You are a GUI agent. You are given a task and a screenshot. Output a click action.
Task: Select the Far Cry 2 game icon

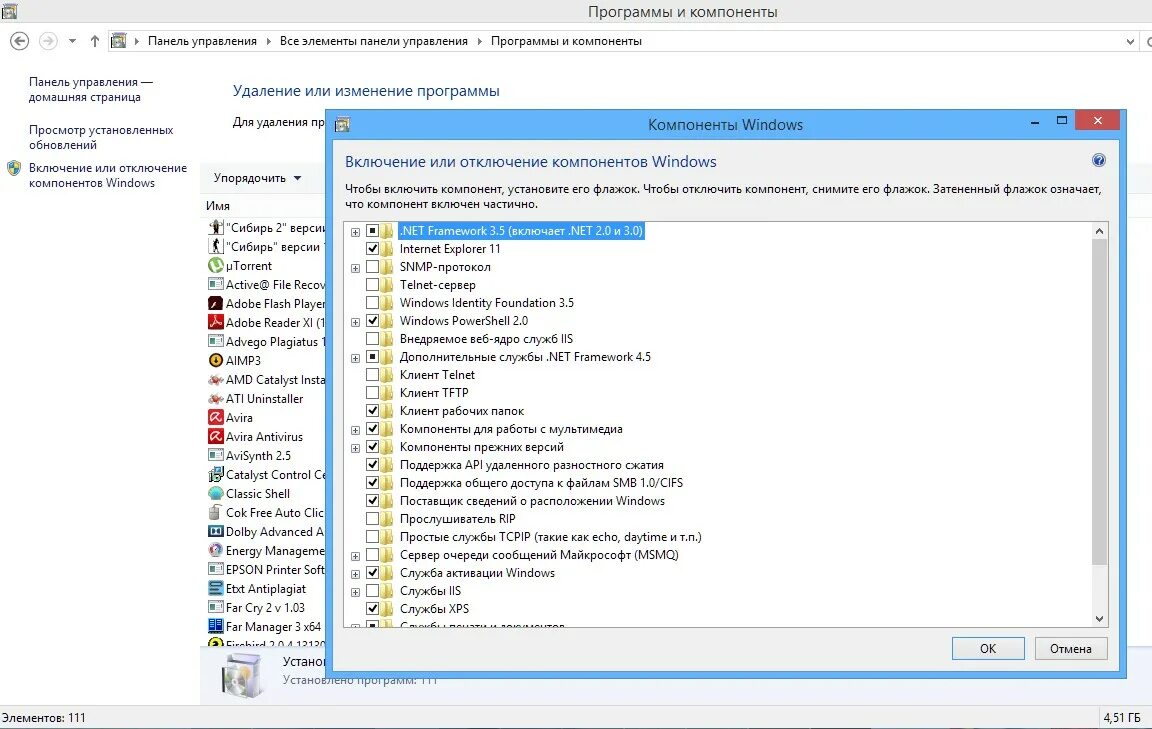click(216, 607)
